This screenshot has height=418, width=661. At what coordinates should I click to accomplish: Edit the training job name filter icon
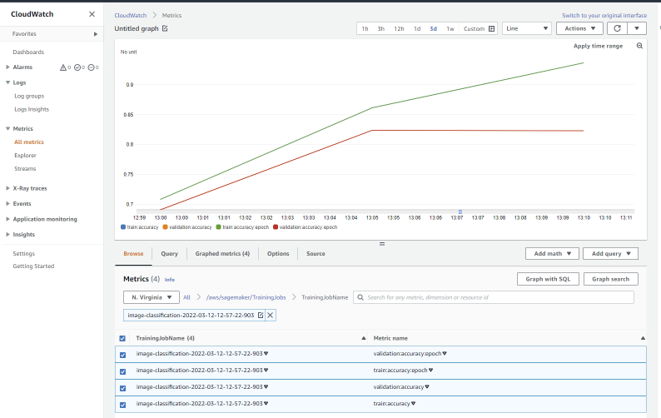point(261,315)
